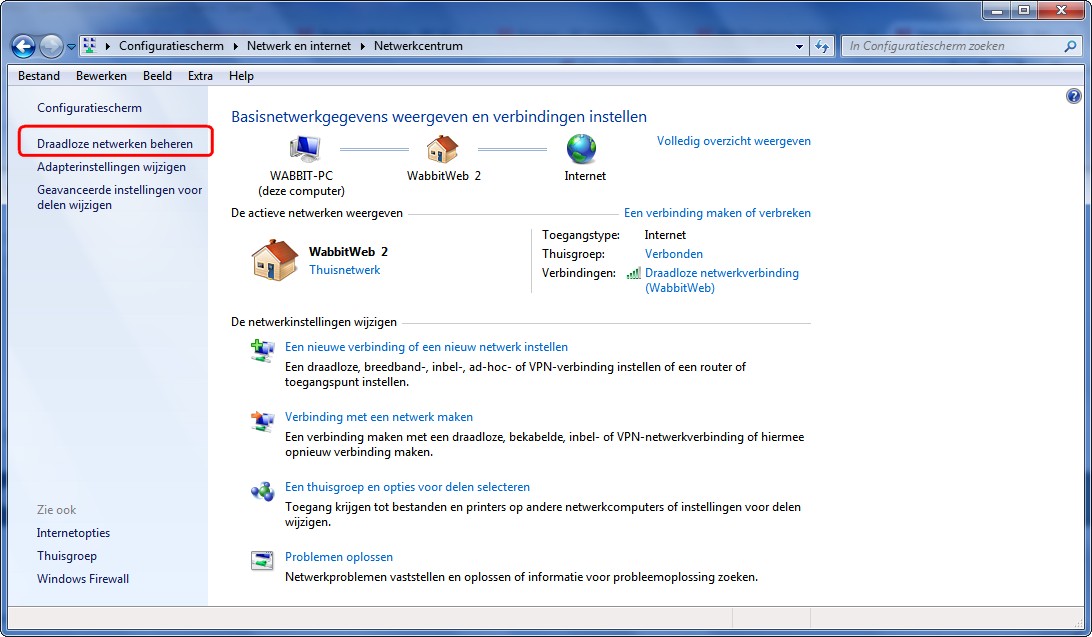Open the 'Problemen oplossen' link
The width and height of the screenshot is (1092, 637).
coord(338,557)
